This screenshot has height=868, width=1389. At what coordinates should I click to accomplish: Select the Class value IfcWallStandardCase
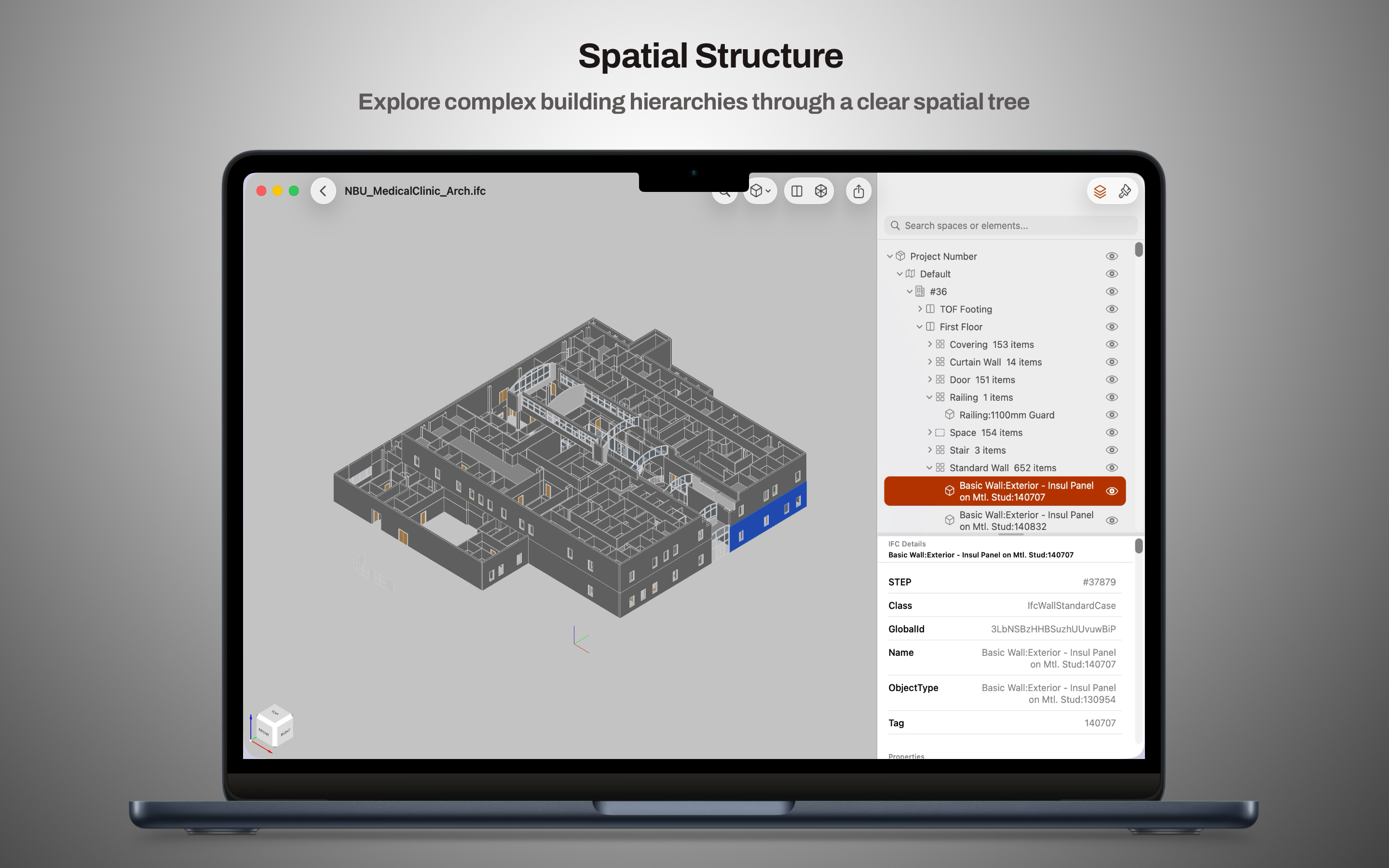pyautogui.click(x=1071, y=606)
